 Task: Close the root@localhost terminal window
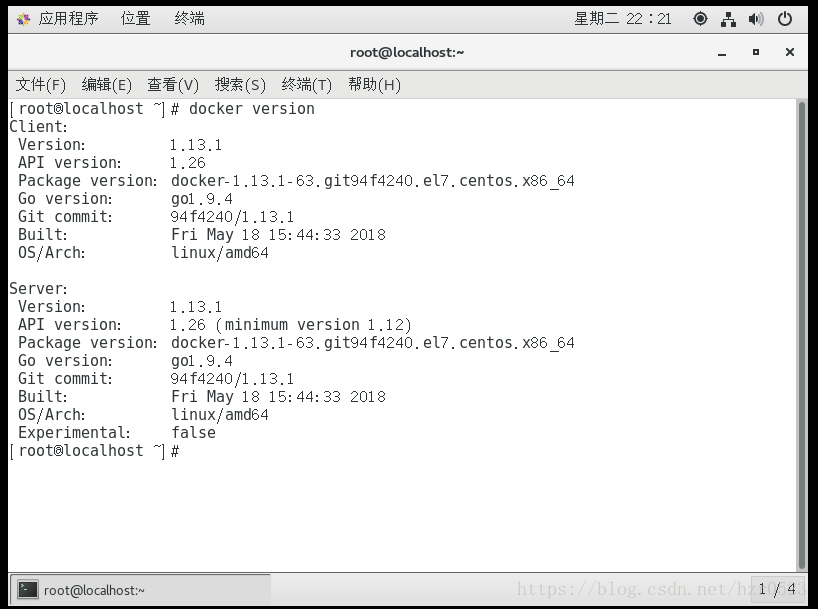790,52
